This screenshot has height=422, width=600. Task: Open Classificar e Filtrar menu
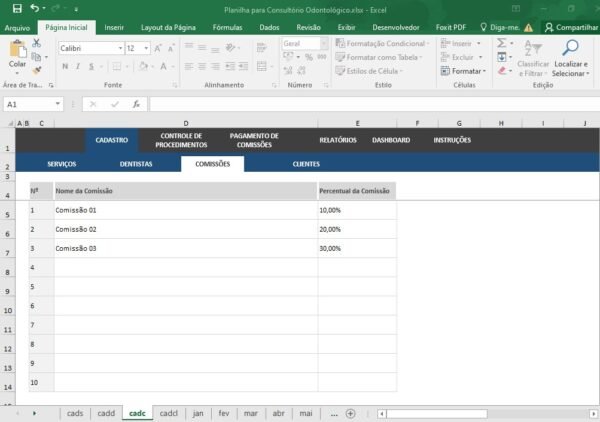pyautogui.click(x=533, y=58)
